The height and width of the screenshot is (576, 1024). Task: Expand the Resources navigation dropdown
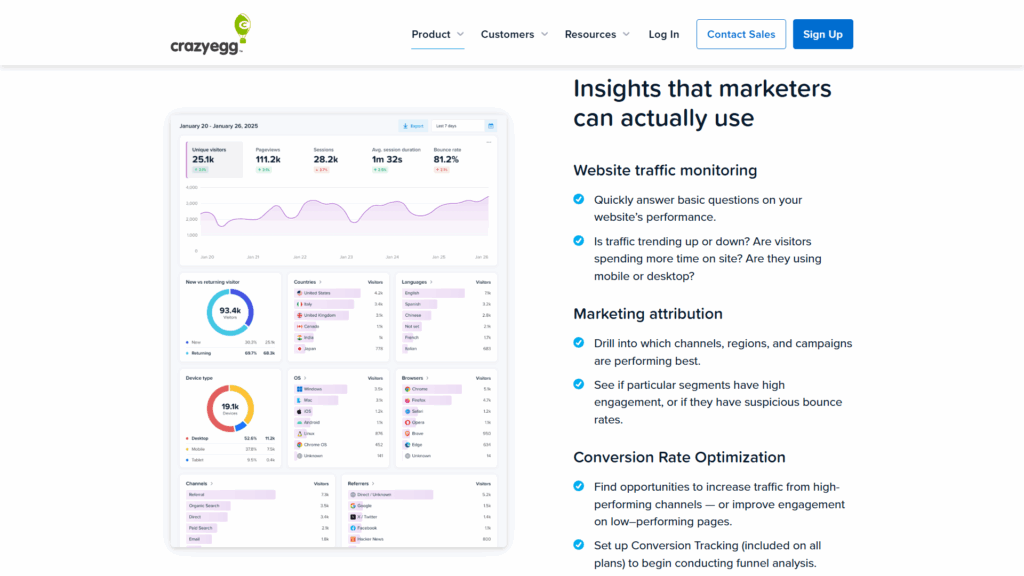[597, 34]
